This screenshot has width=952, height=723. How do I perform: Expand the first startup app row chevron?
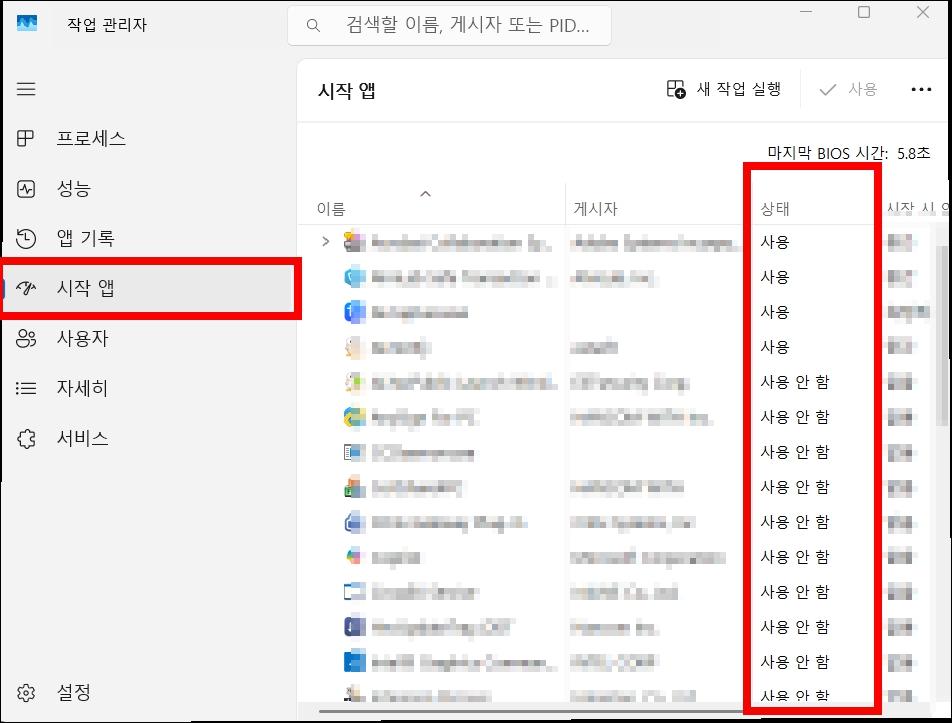(325, 242)
